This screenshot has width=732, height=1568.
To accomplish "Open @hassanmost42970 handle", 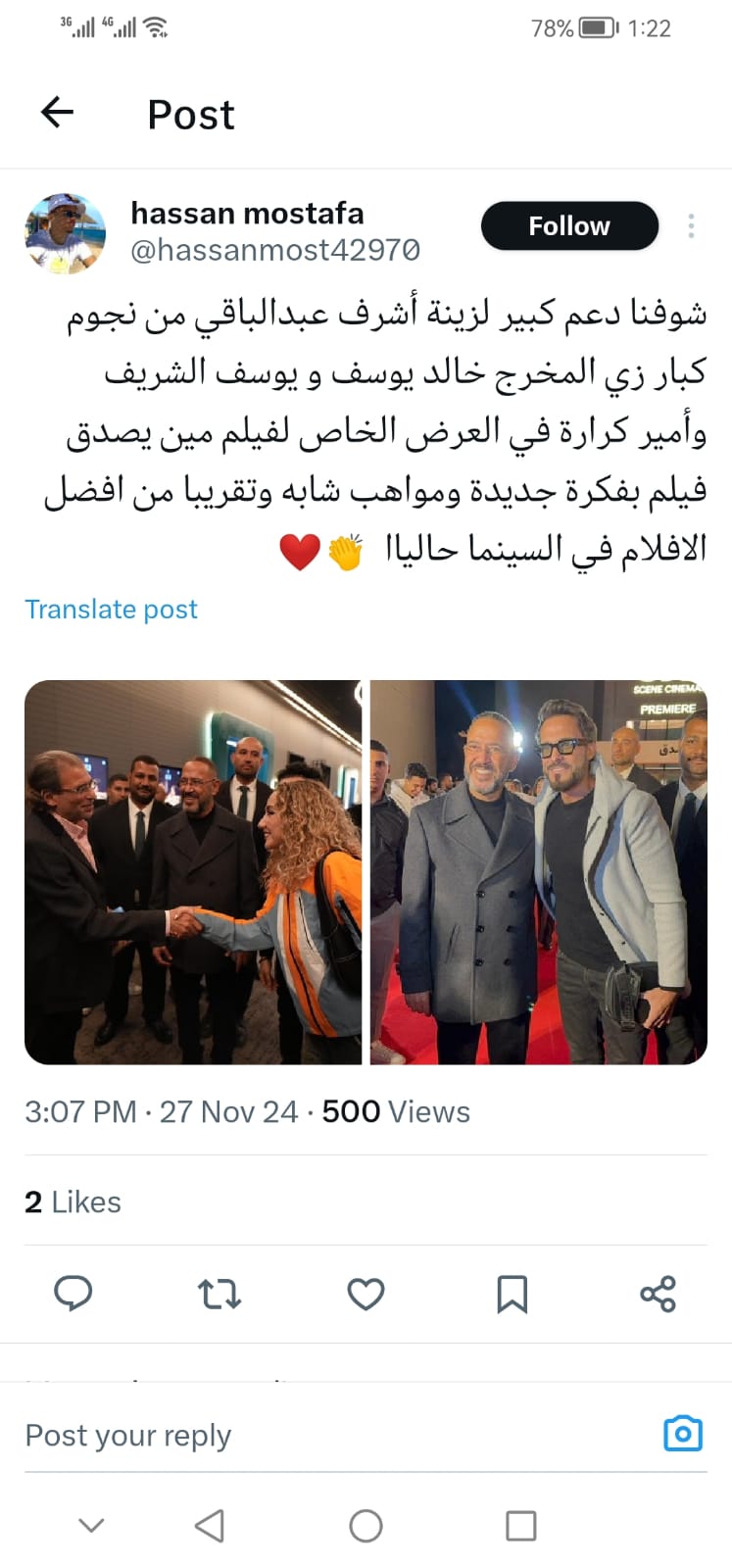I will tap(275, 251).
